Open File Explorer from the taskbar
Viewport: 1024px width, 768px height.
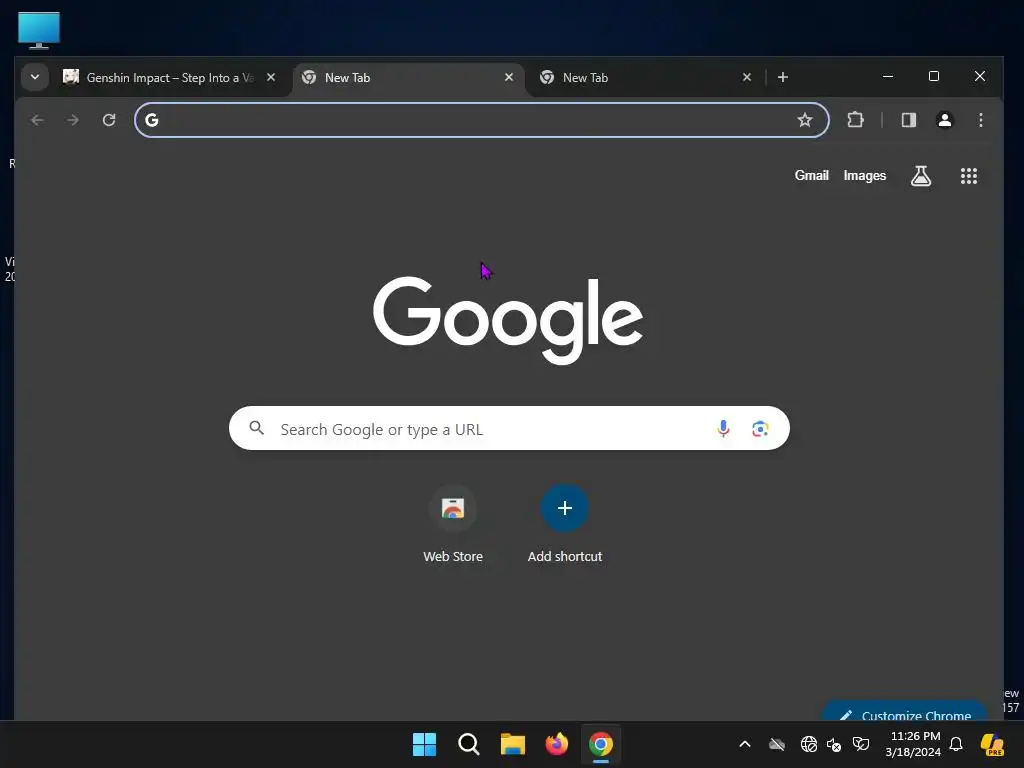click(513, 744)
